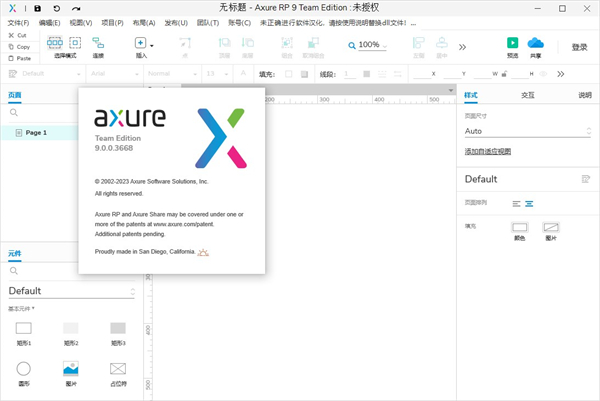Click the Share (共享) cloud icon
Screen dimensions: 600x401
point(535,42)
